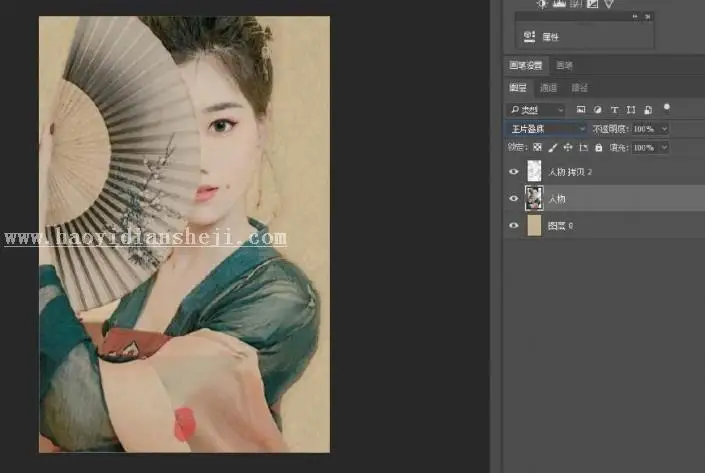This screenshot has height=473, width=705.
Task: Open the layer filter type (类型) dropdown
Action: click(536, 110)
